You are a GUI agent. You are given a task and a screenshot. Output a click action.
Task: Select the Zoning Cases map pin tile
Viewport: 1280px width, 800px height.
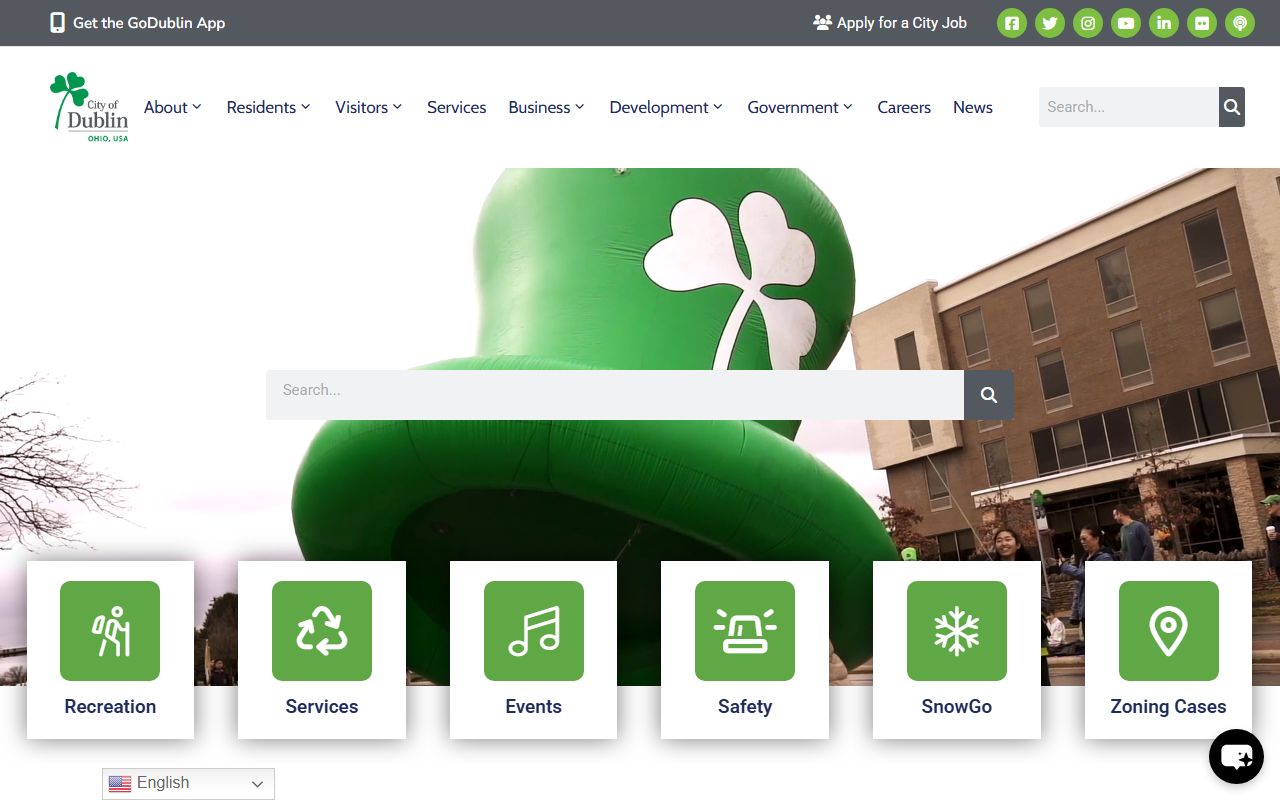(1168, 649)
